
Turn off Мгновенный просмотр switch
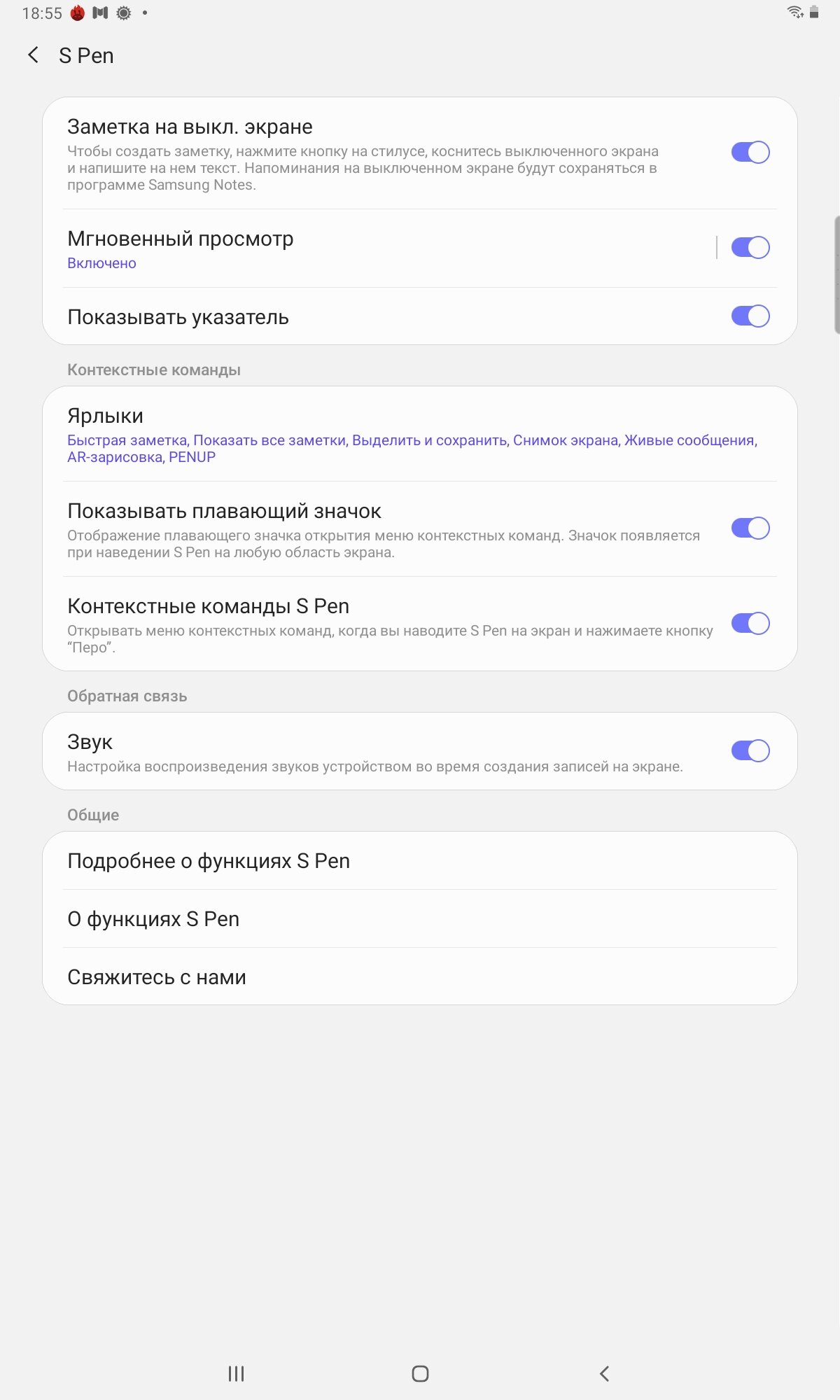750,247
